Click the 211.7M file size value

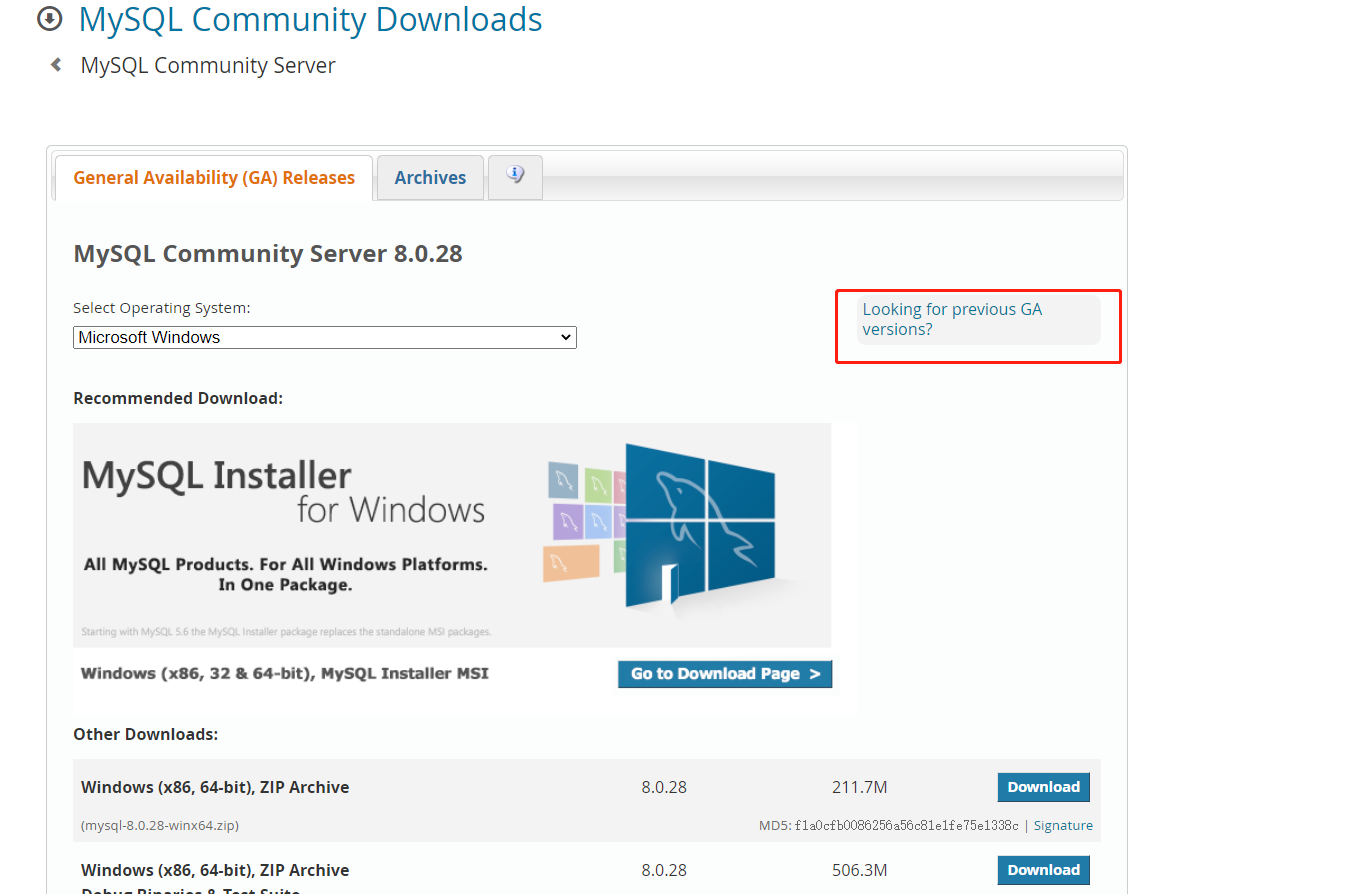tap(859, 787)
